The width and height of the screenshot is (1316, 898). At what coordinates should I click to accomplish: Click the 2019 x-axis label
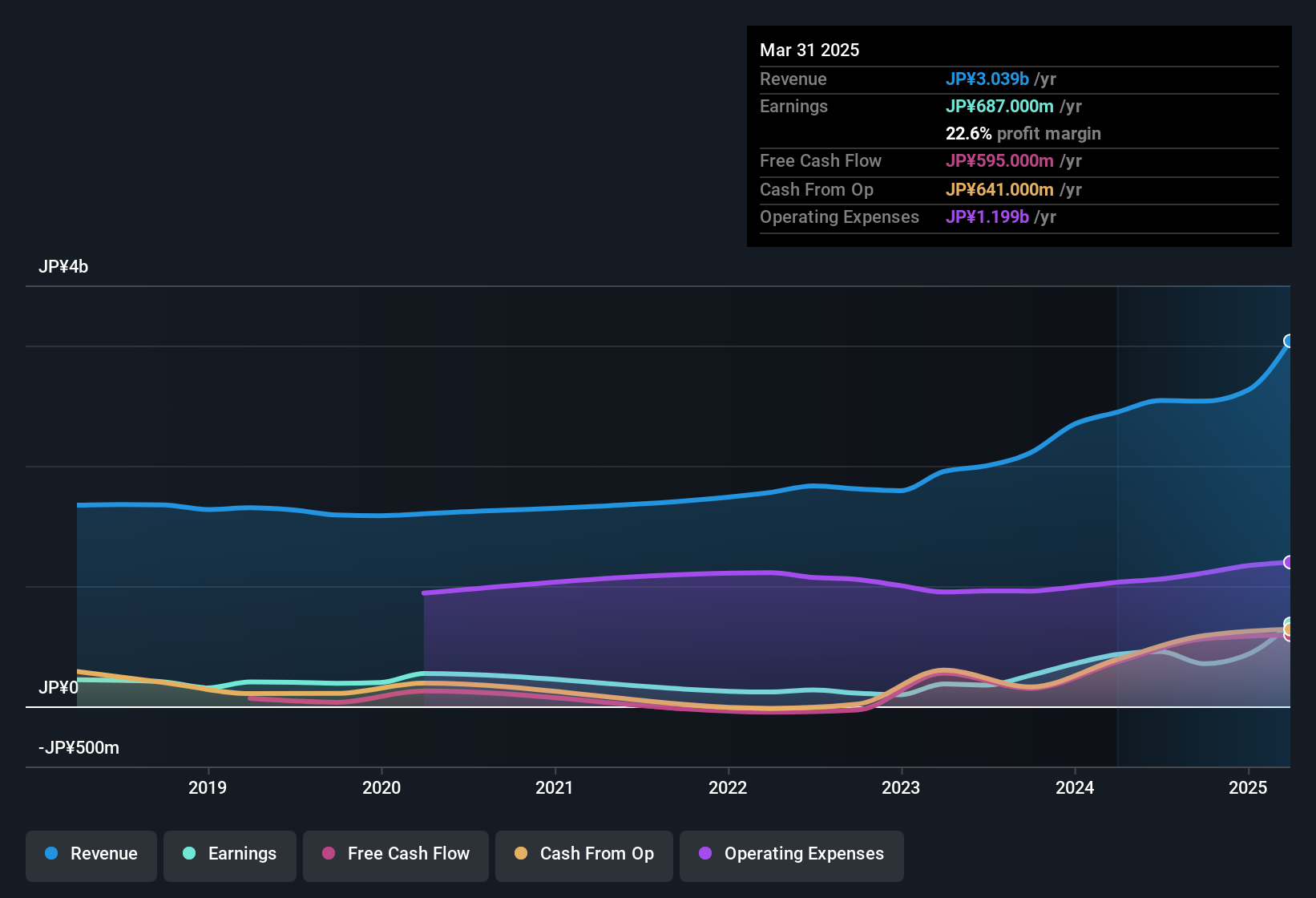click(x=208, y=788)
